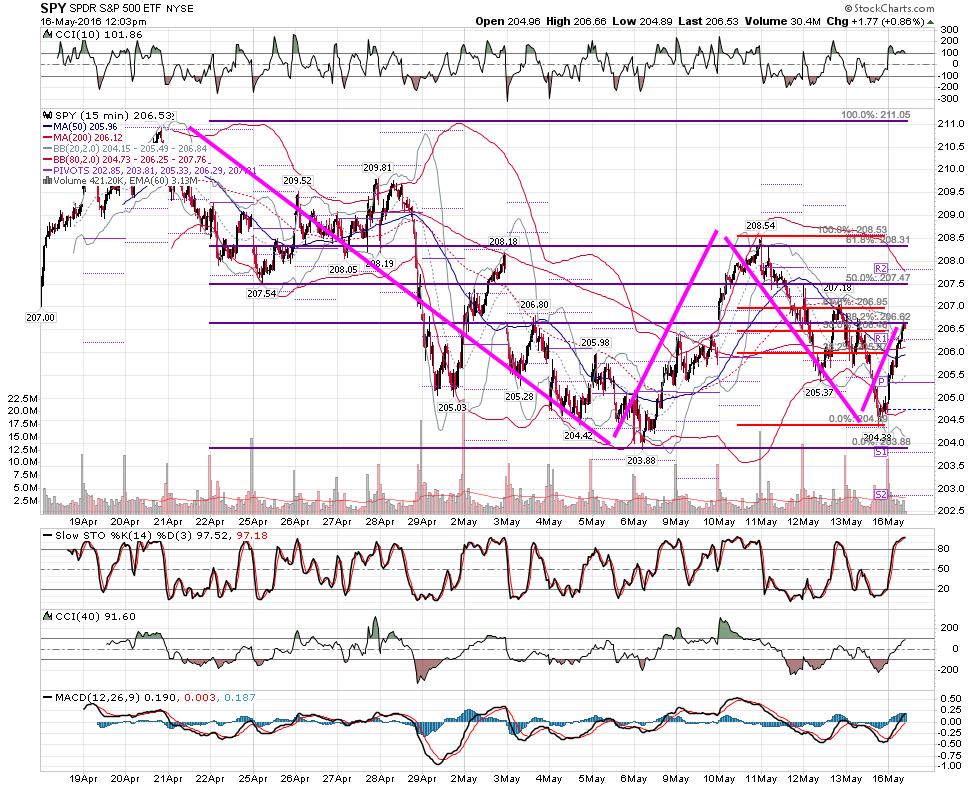Select the S2 pivot label
The image size is (978, 785).
881,494
